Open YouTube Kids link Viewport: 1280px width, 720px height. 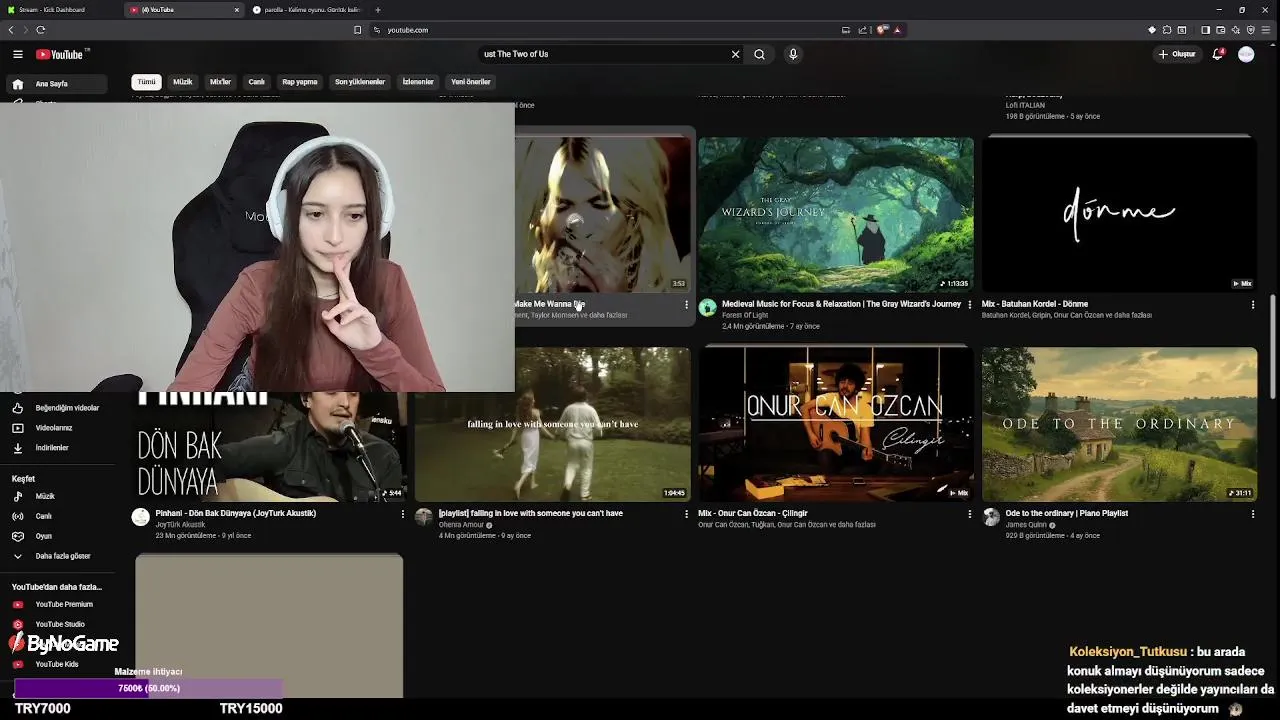(x=55, y=664)
